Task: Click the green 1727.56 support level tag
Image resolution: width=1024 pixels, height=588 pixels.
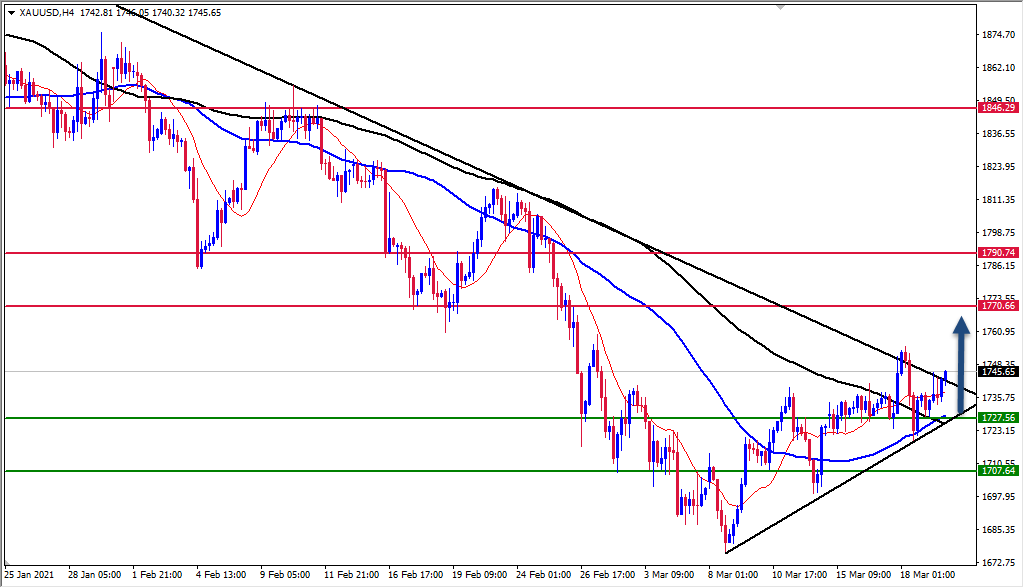Action: click(999, 418)
